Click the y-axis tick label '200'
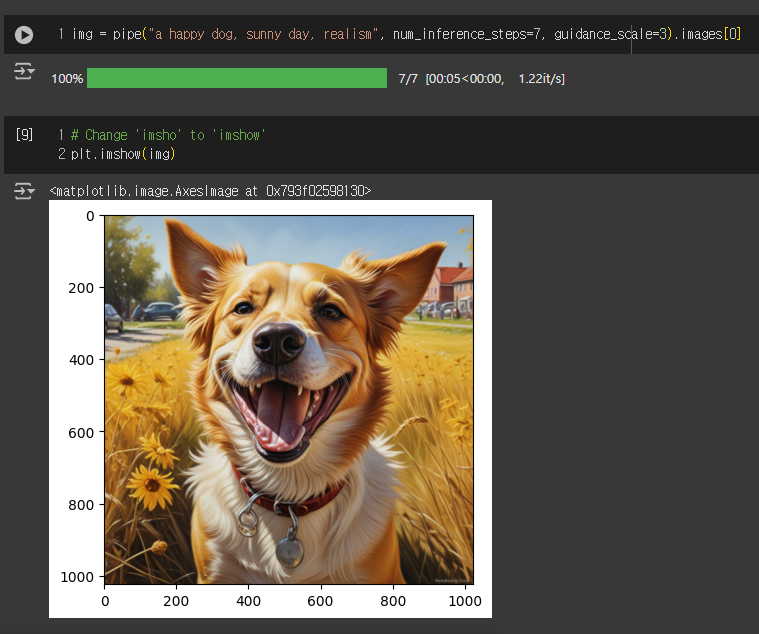The width and height of the screenshot is (759, 634). pyautogui.click(x=81, y=288)
